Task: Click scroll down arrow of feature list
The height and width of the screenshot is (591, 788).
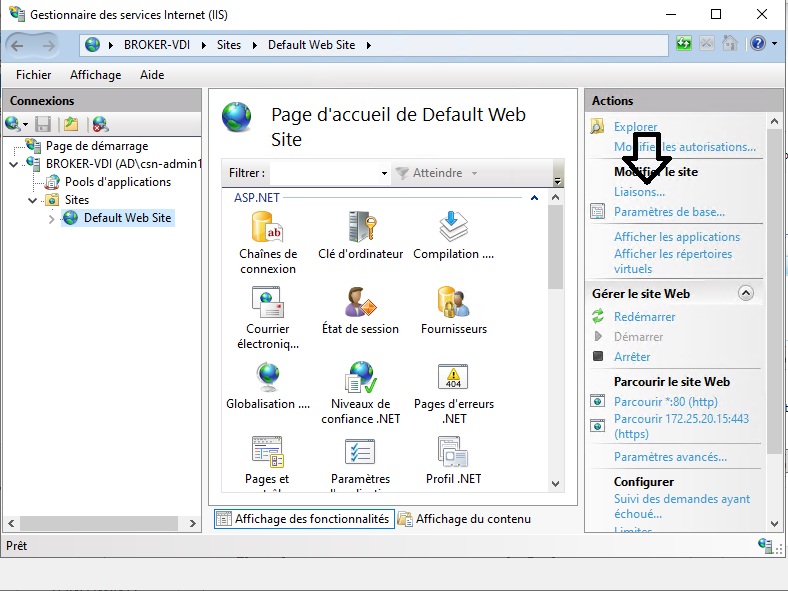Action: 555,483
